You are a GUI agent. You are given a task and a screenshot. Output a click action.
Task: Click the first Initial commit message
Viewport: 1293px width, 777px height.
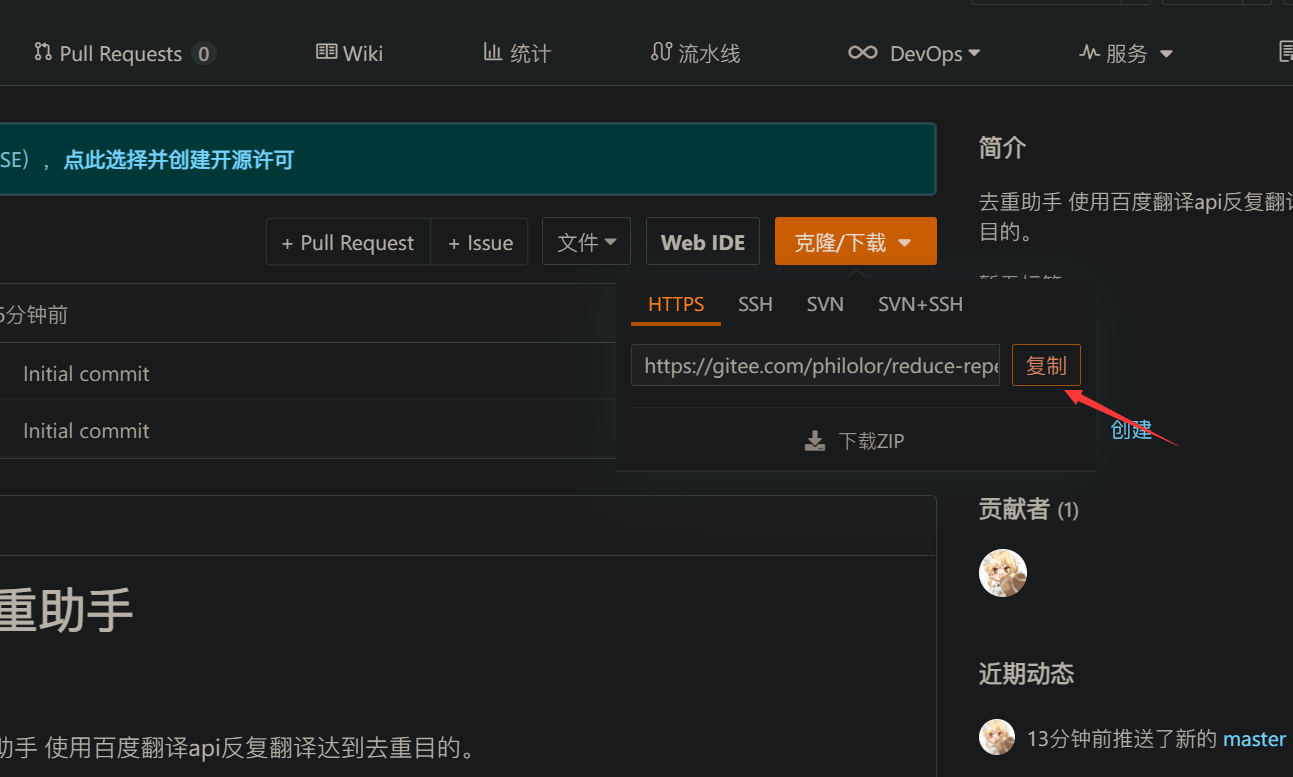pyautogui.click(x=86, y=373)
